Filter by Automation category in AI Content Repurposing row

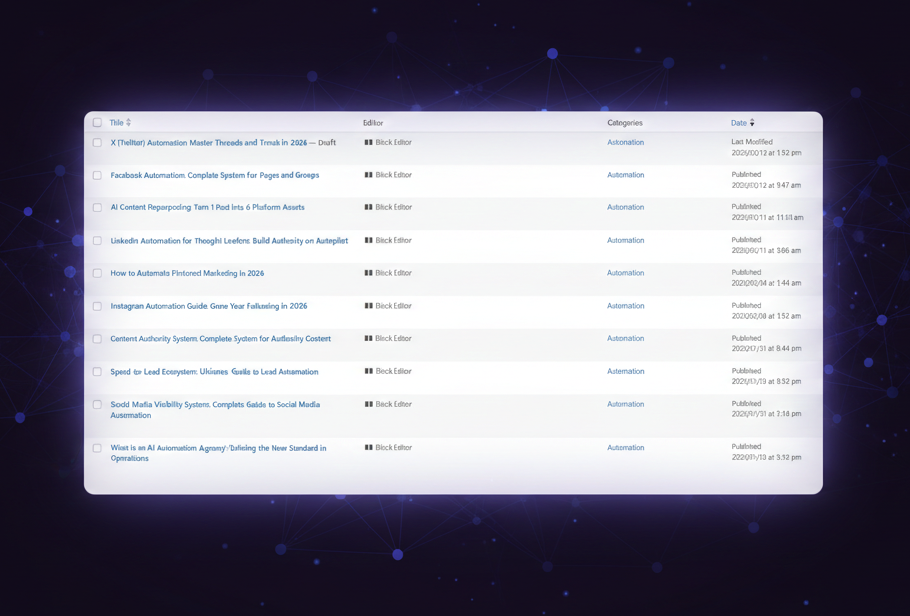(626, 207)
